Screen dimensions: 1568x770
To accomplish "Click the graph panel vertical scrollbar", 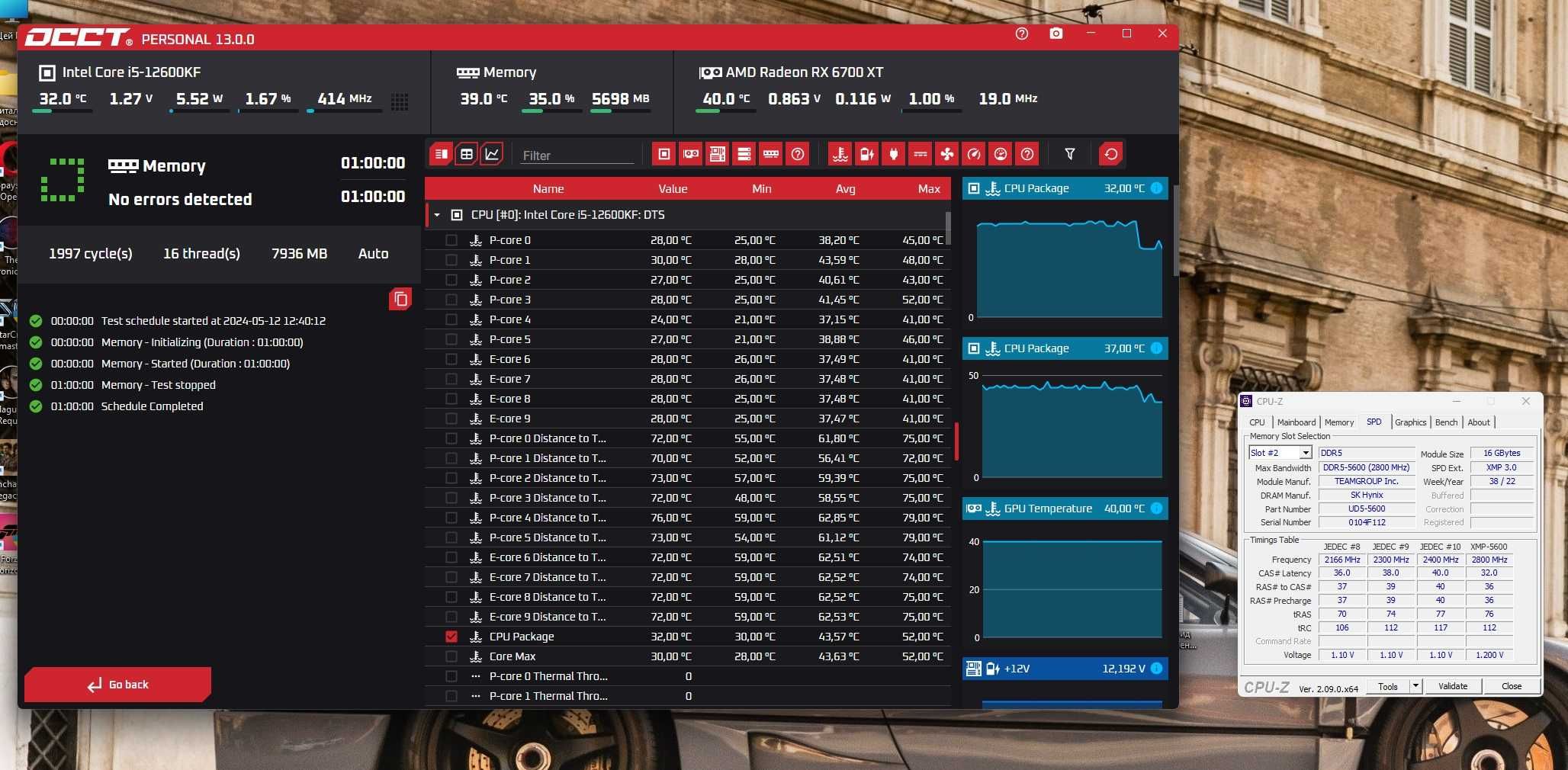I will [x=1175, y=231].
